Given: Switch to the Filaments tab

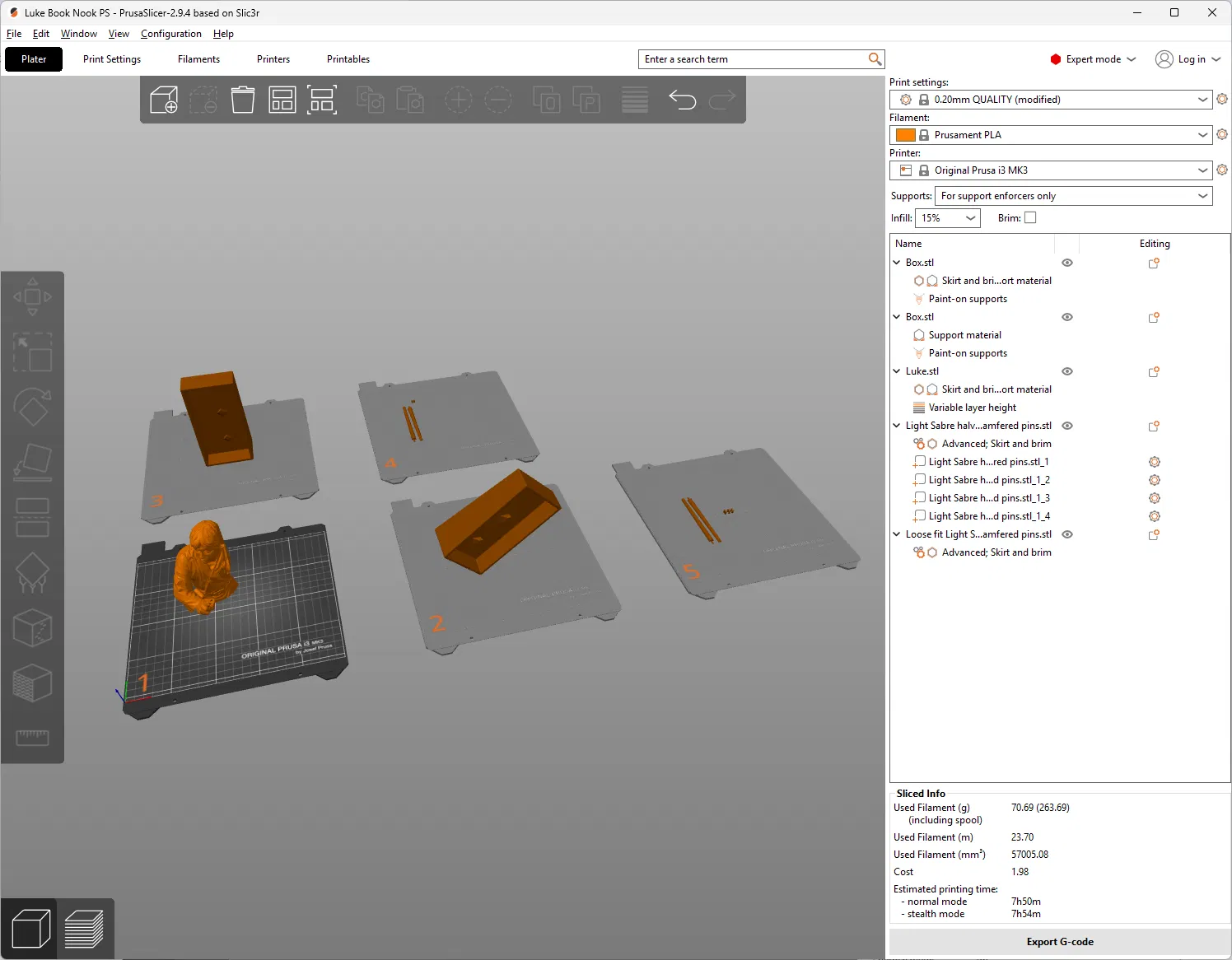Looking at the screenshot, I should pos(198,59).
